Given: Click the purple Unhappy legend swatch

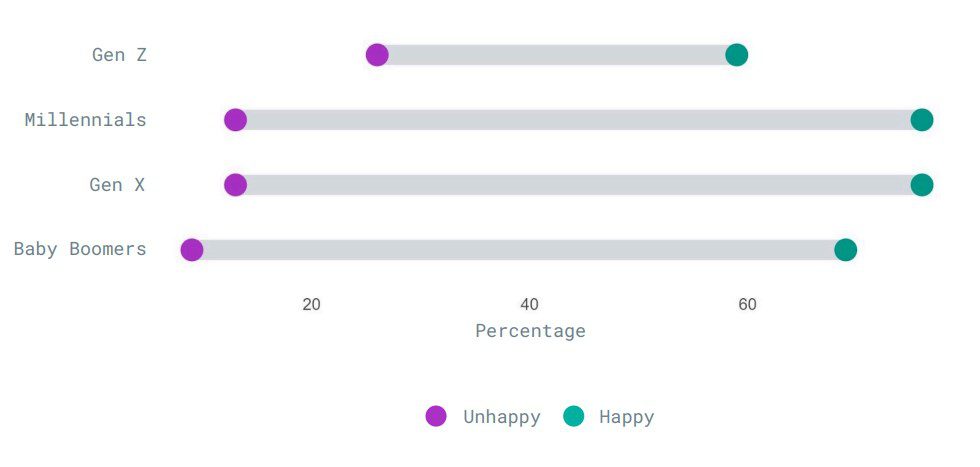Looking at the screenshot, I should coord(436,417).
